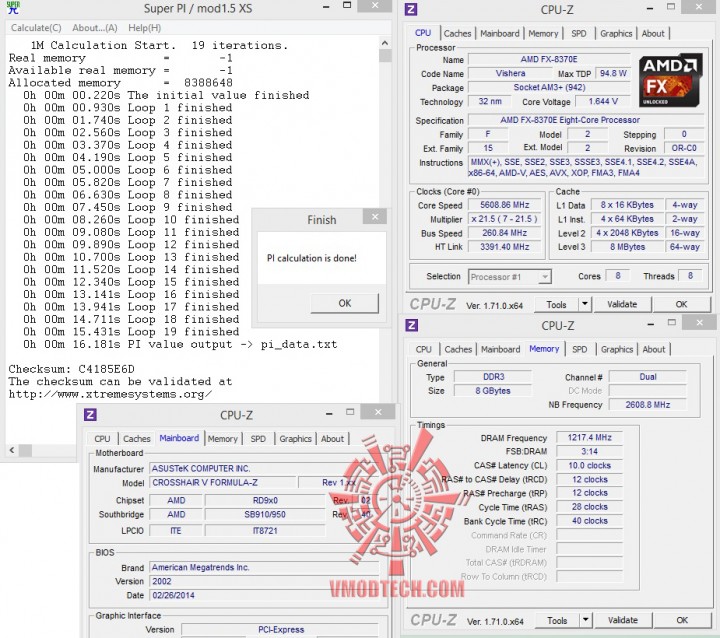Click Tools button in Memory CPU-Z window
This screenshot has width=720, height=638.
click(x=557, y=621)
